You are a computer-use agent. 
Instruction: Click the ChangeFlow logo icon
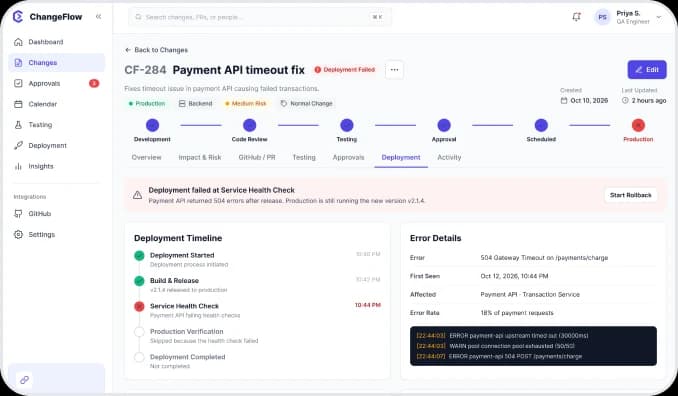(18, 16)
